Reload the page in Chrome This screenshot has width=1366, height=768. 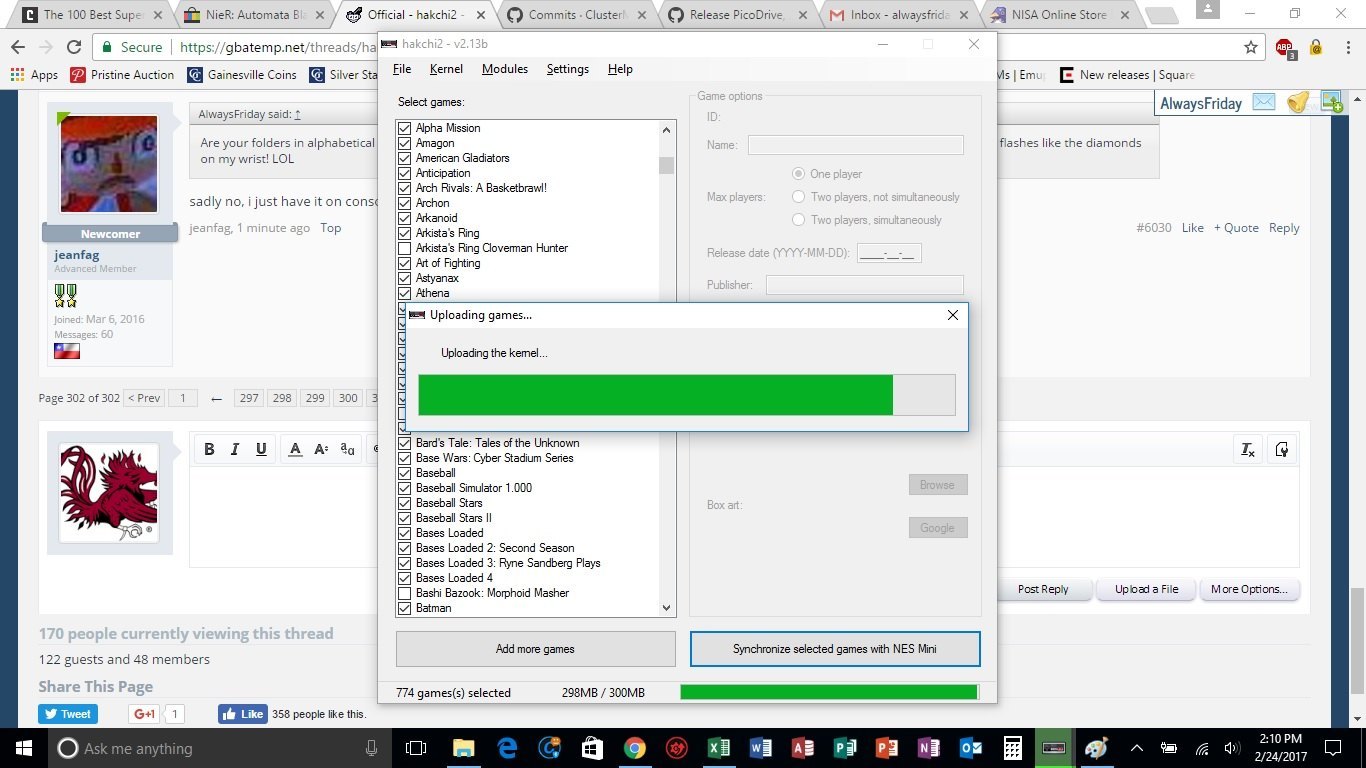[74, 47]
